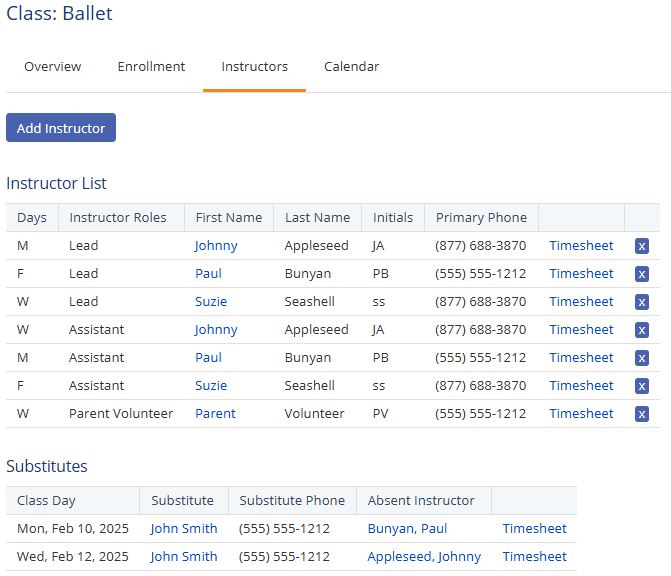Open the Enrollment tab

pos(151,67)
